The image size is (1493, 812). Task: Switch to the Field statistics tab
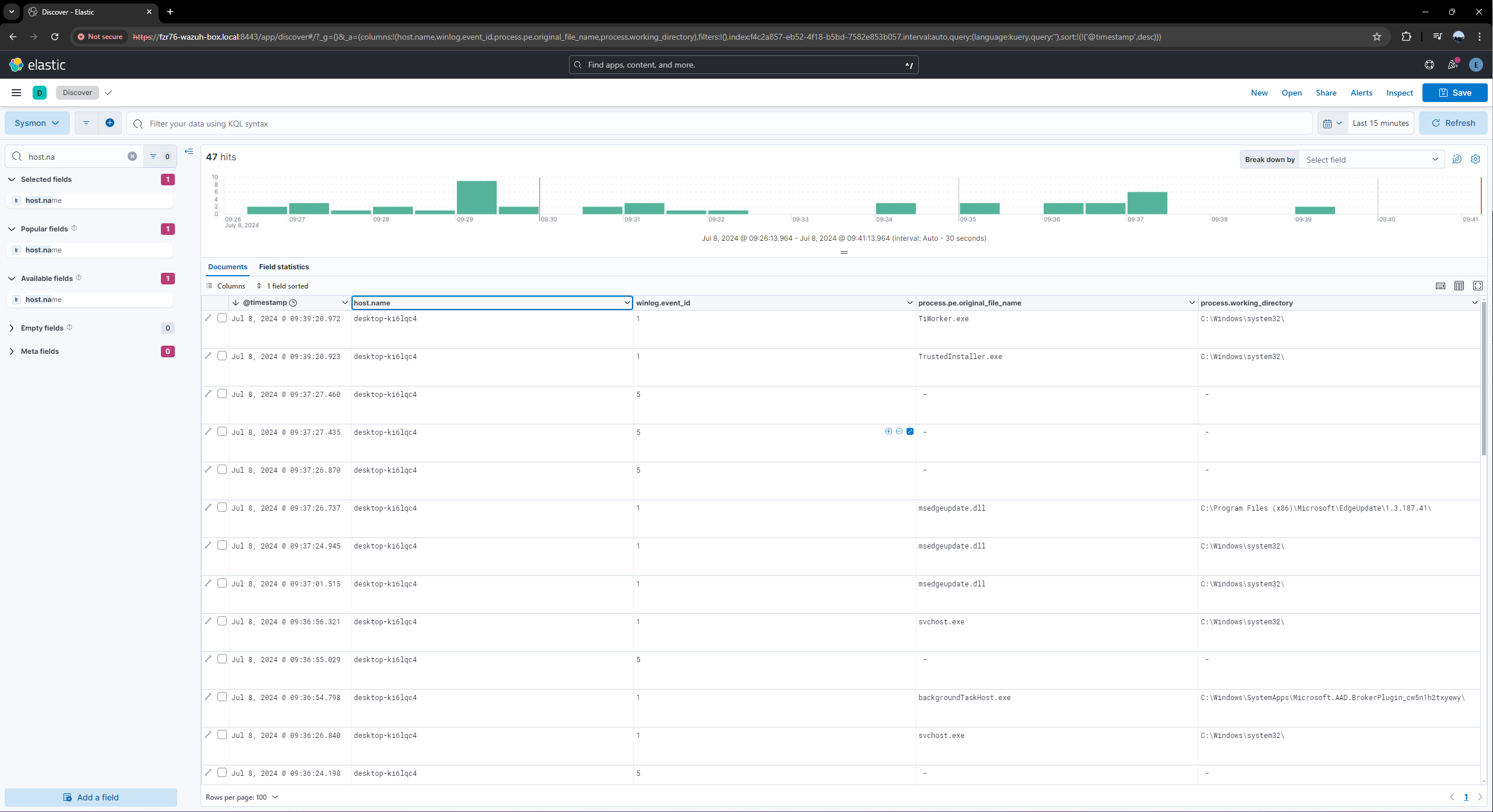(x=284, y=266)
